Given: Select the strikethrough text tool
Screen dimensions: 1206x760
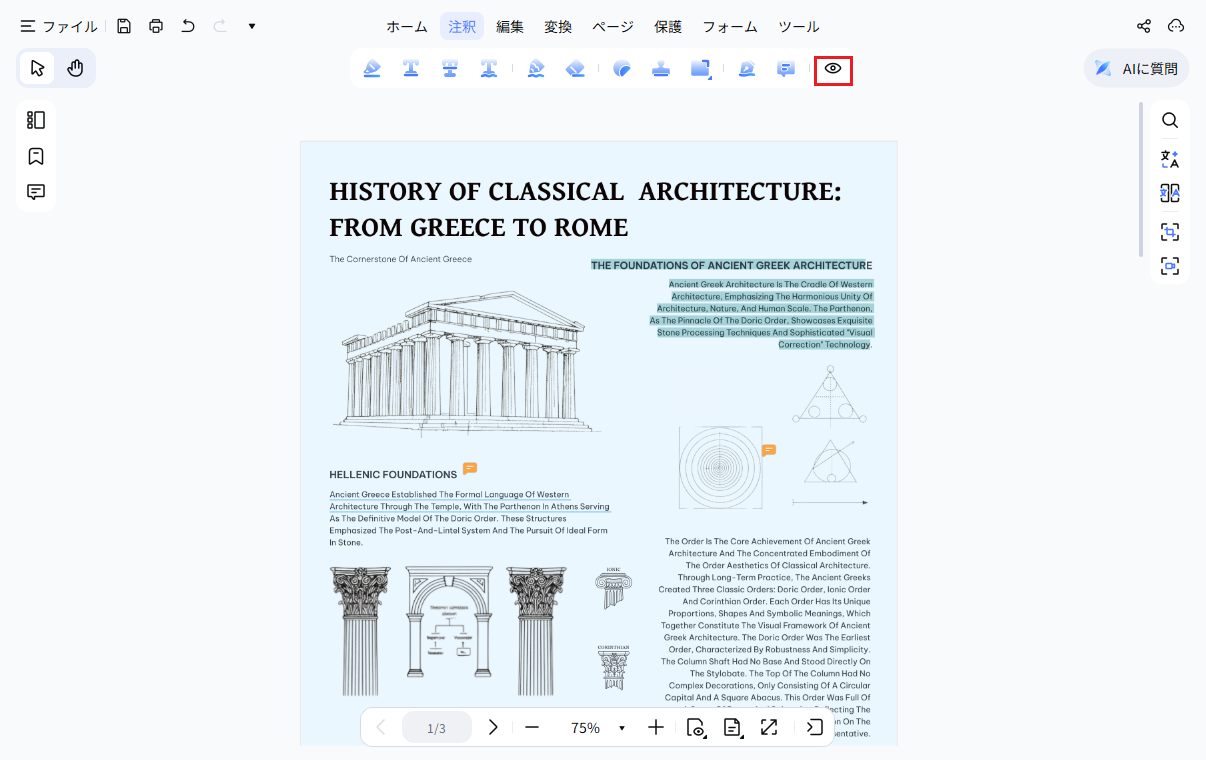Looking at the screenshot, I should click(450, 69).
